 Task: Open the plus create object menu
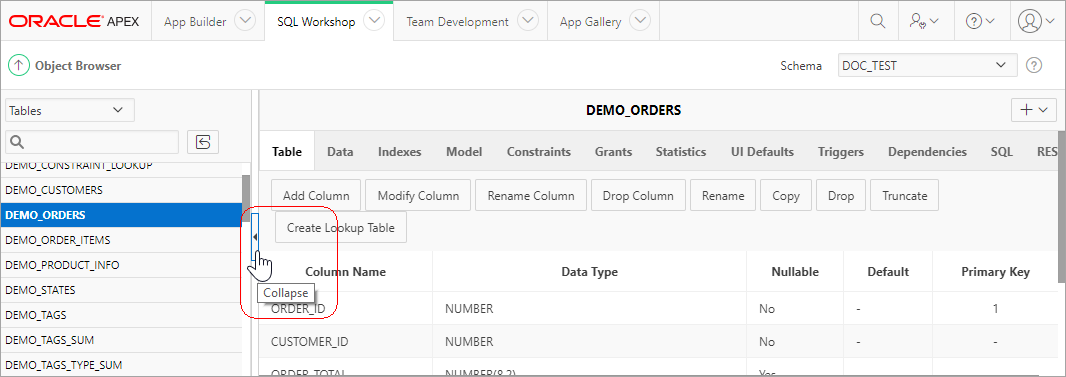click(1034, 110)
